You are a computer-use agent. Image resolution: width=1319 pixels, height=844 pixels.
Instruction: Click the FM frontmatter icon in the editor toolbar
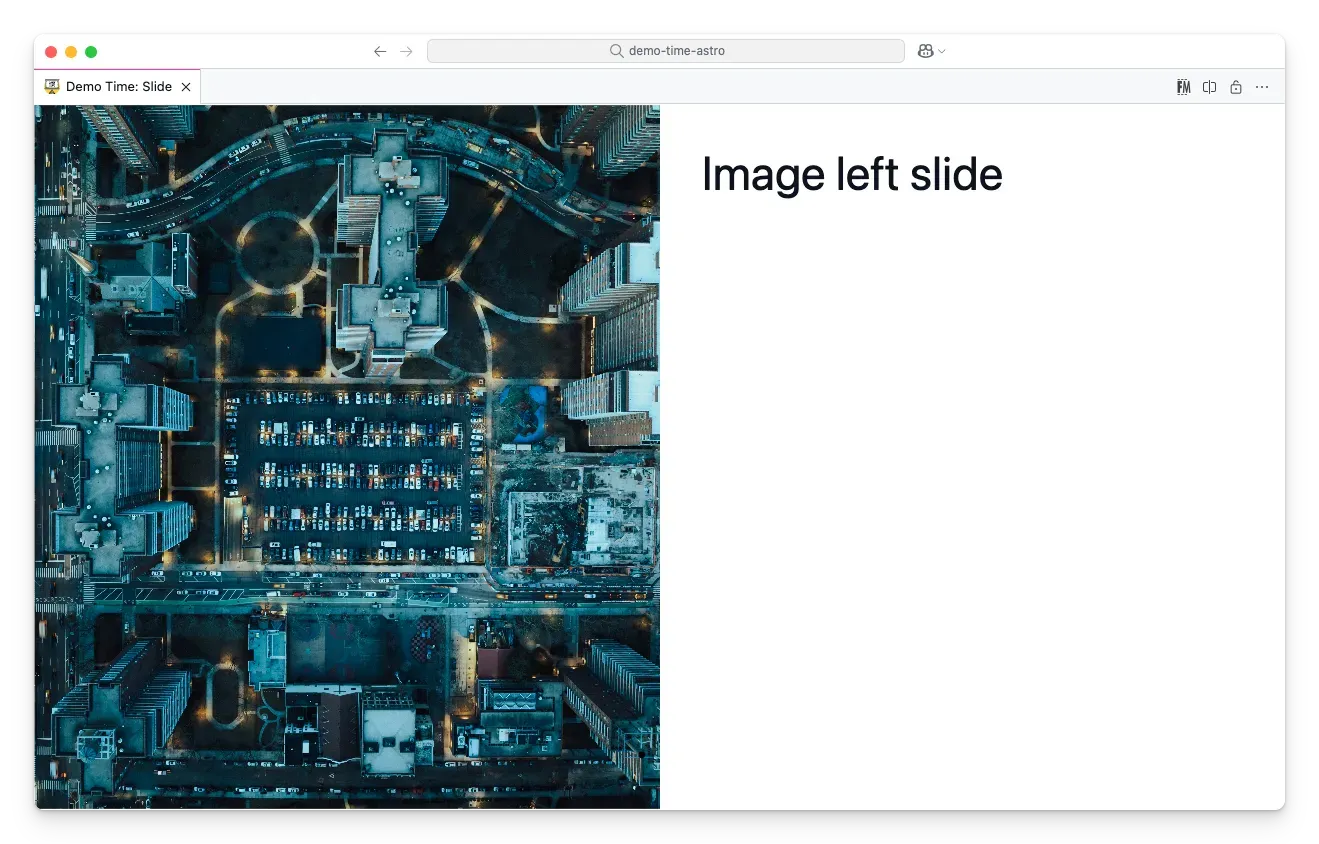pos(1183,87)
